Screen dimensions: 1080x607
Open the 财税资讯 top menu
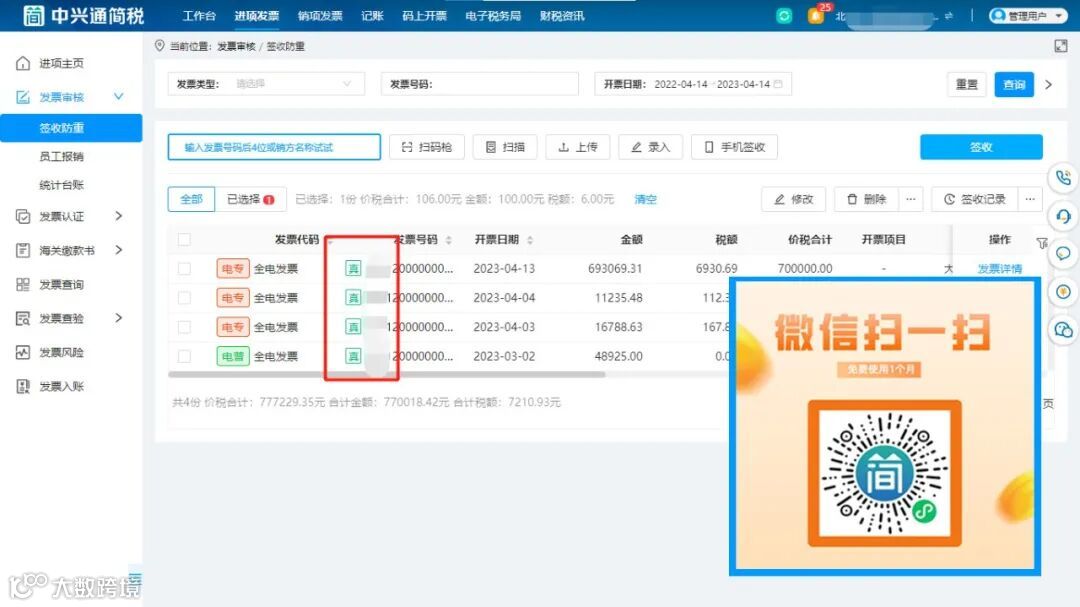(562, 16)
